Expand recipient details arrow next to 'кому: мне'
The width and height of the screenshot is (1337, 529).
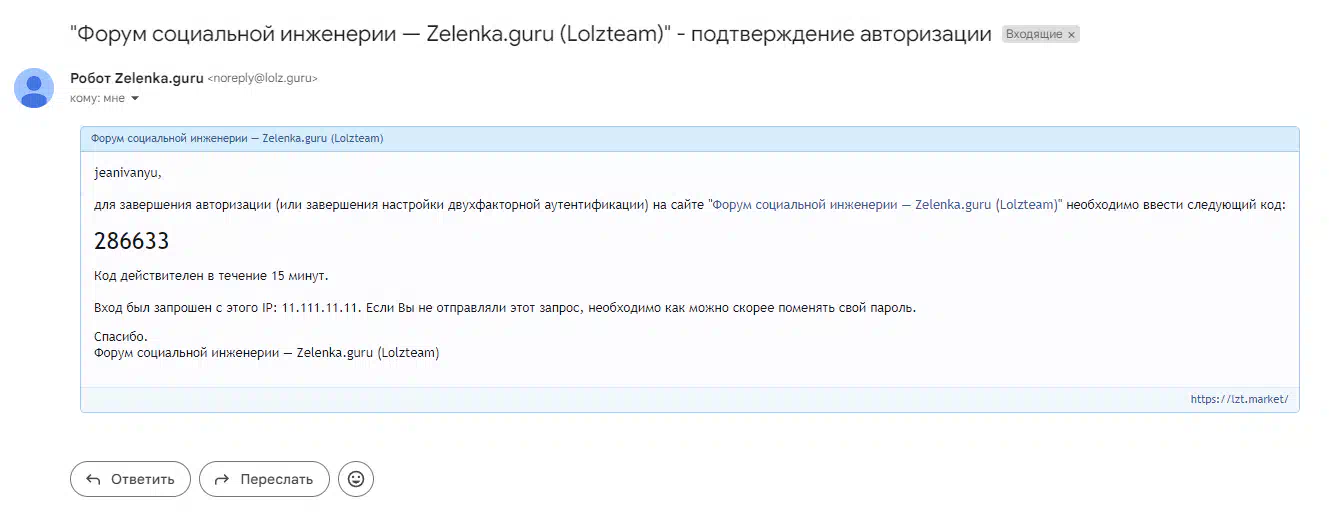(x=135, y=99)
